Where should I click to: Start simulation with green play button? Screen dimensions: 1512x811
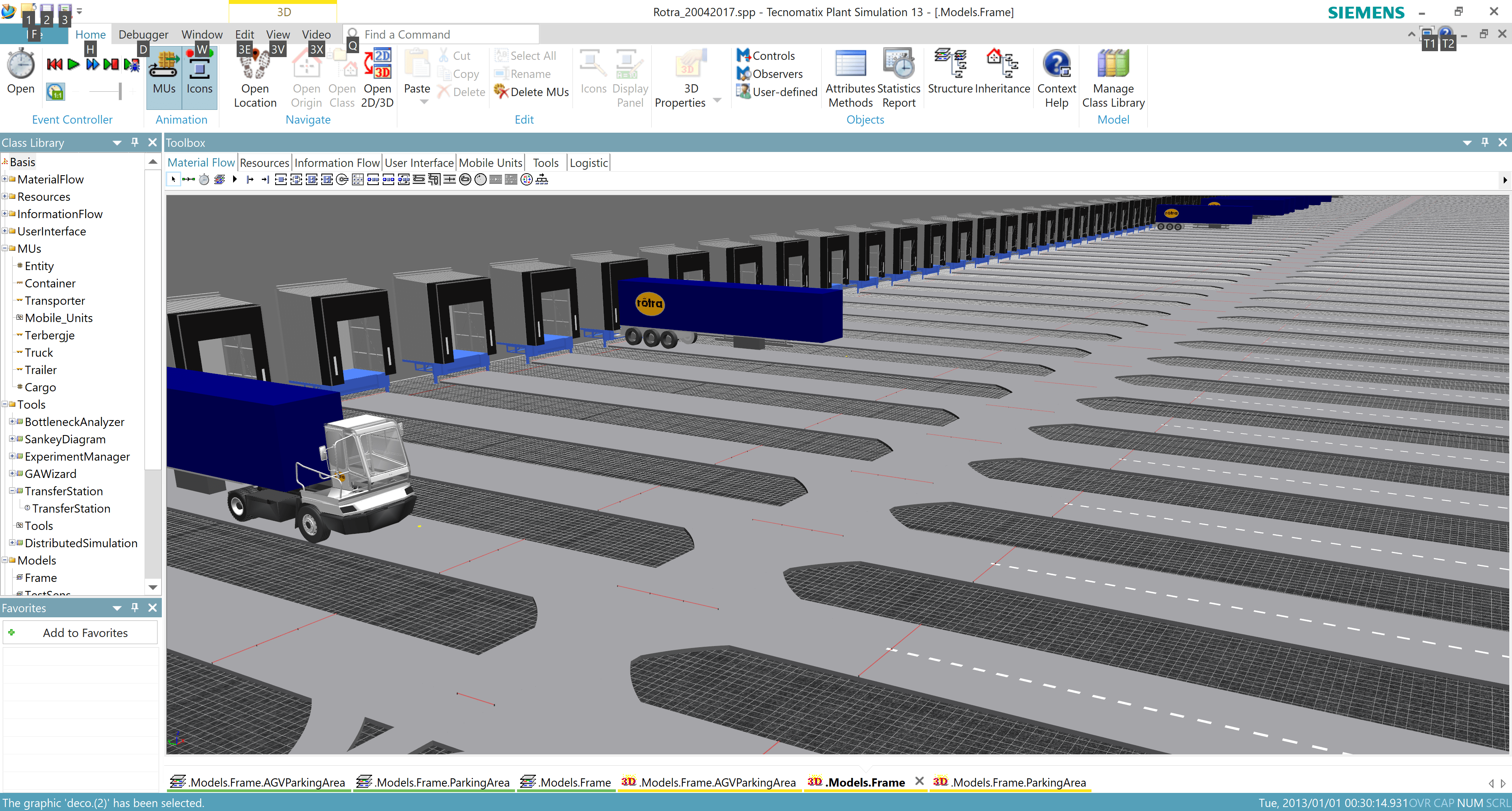click(x=73, y=65)
